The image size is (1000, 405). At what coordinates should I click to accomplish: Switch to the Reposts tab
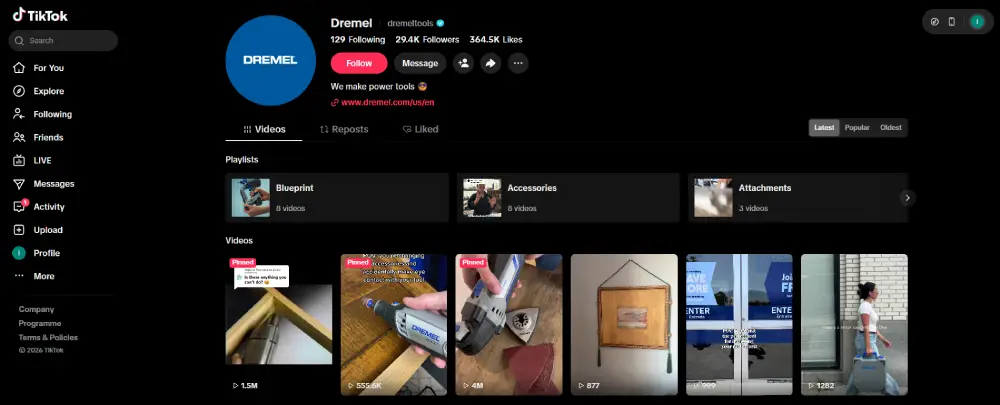pyautogui.click(x=344, y=129)
